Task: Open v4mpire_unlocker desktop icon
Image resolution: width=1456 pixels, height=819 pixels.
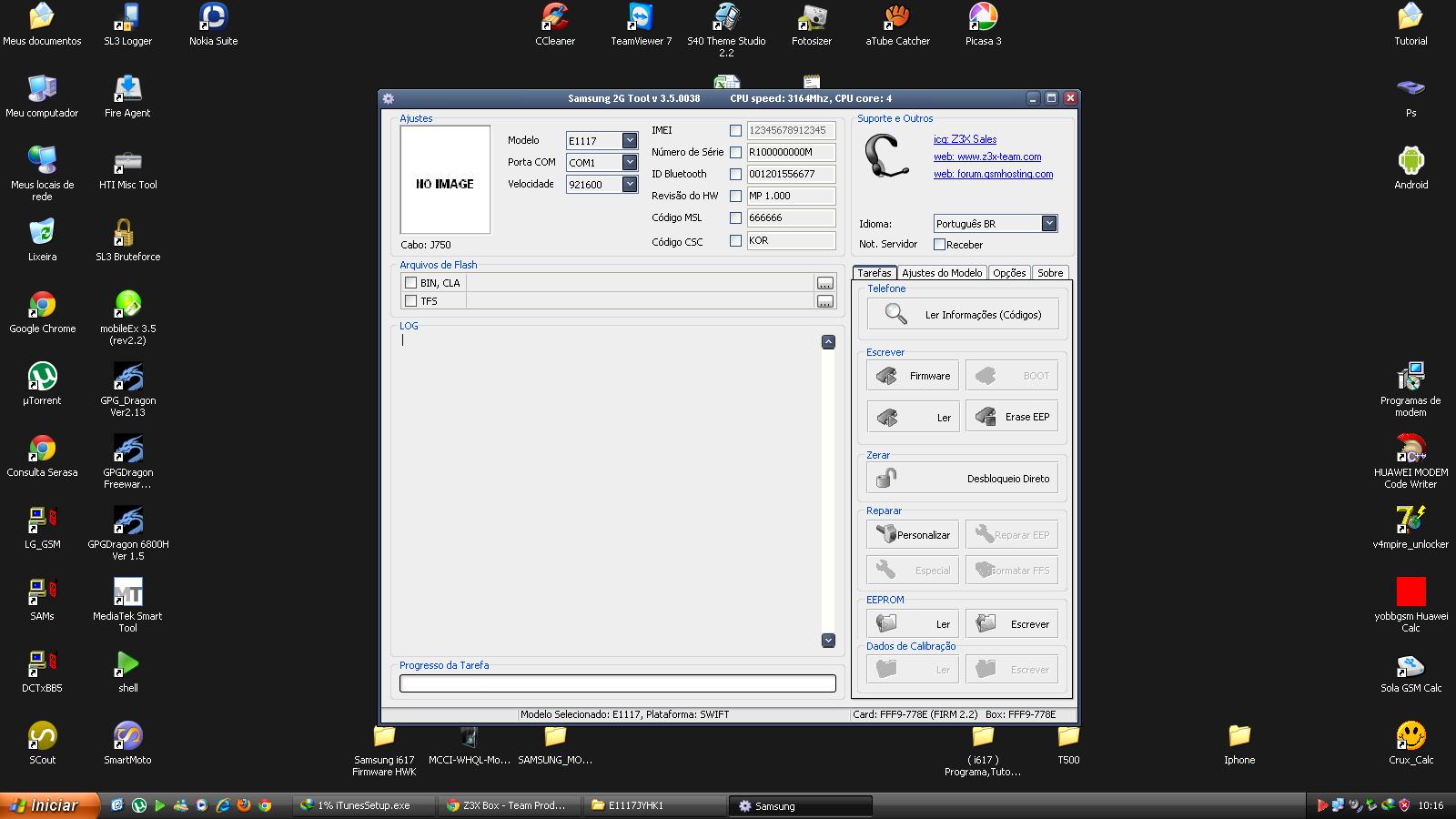Action: pos(1410,528)
